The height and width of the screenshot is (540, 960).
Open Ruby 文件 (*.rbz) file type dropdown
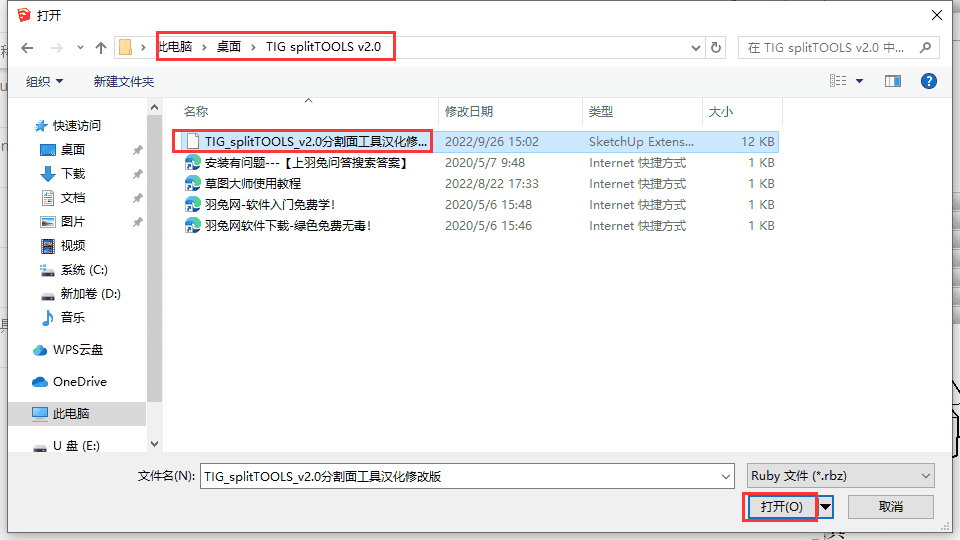[840, 476]
